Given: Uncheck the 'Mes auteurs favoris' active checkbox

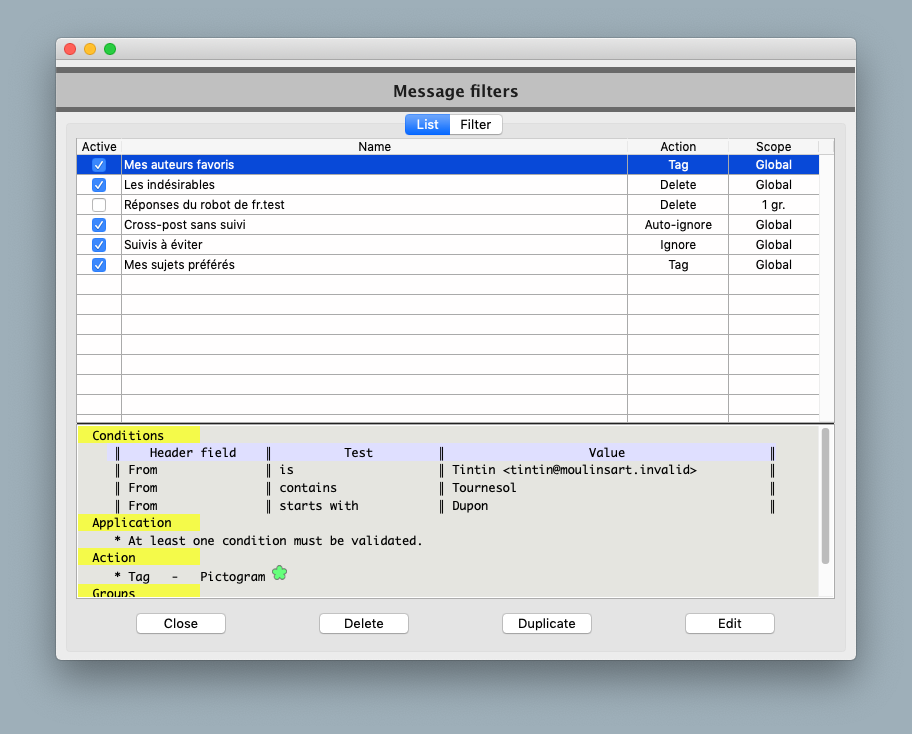Looking at the screenshot, I should tap(99, 165).
